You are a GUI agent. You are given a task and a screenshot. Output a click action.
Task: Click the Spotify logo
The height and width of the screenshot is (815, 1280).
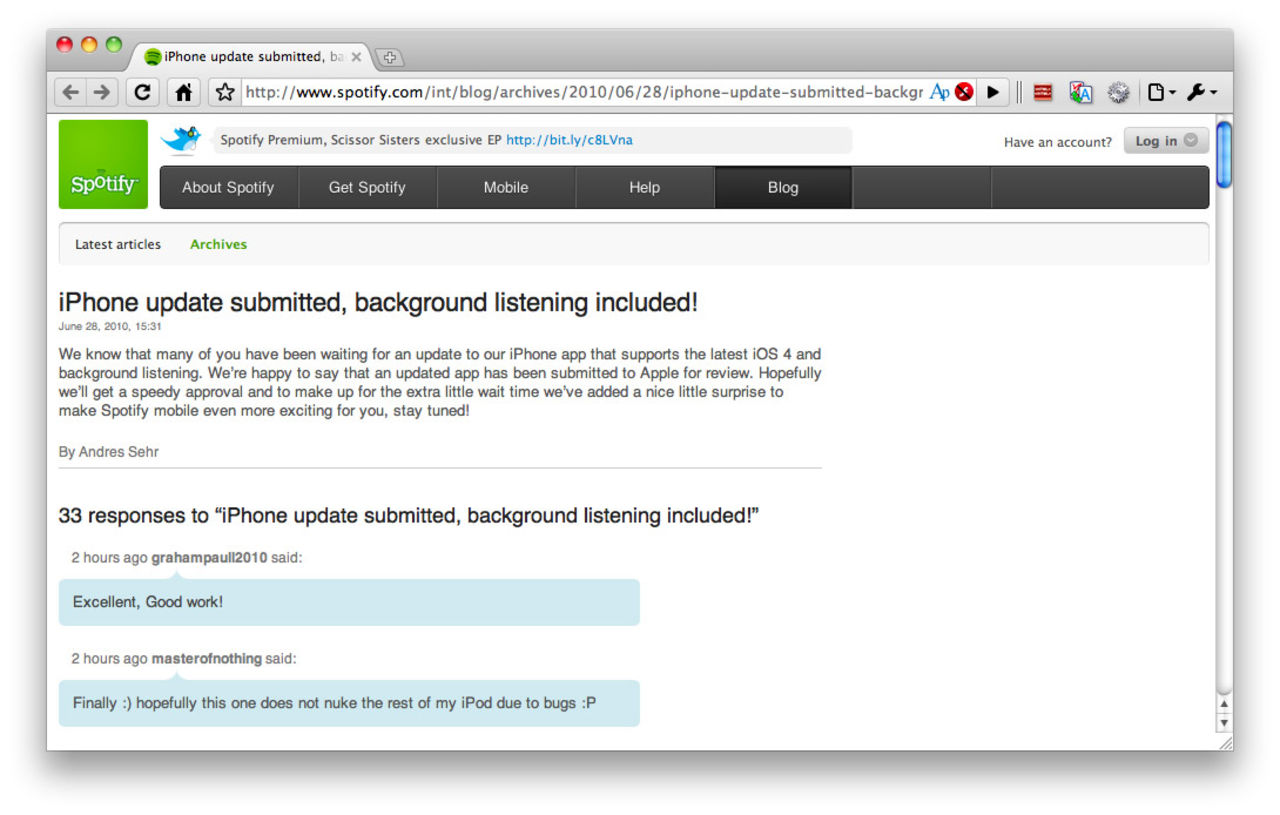(x=103, y=165)
